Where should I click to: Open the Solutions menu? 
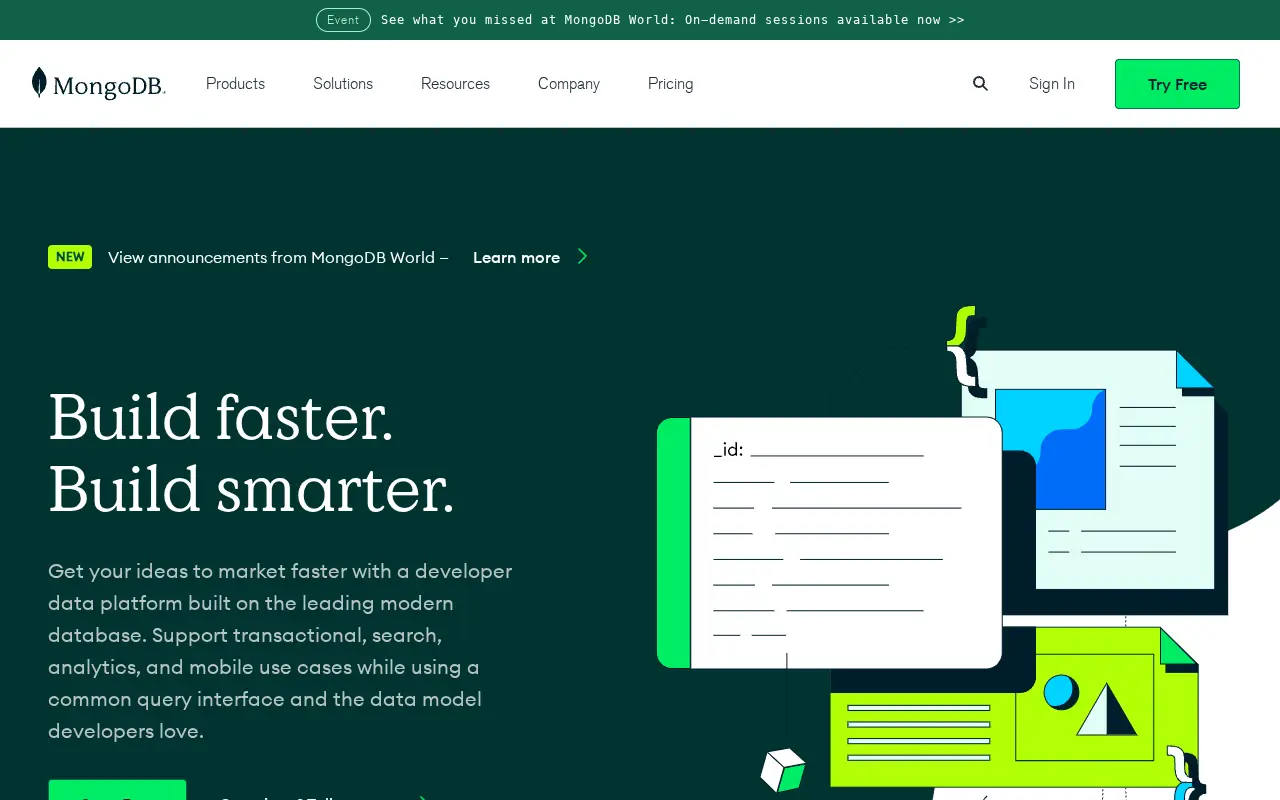[343, 84]
